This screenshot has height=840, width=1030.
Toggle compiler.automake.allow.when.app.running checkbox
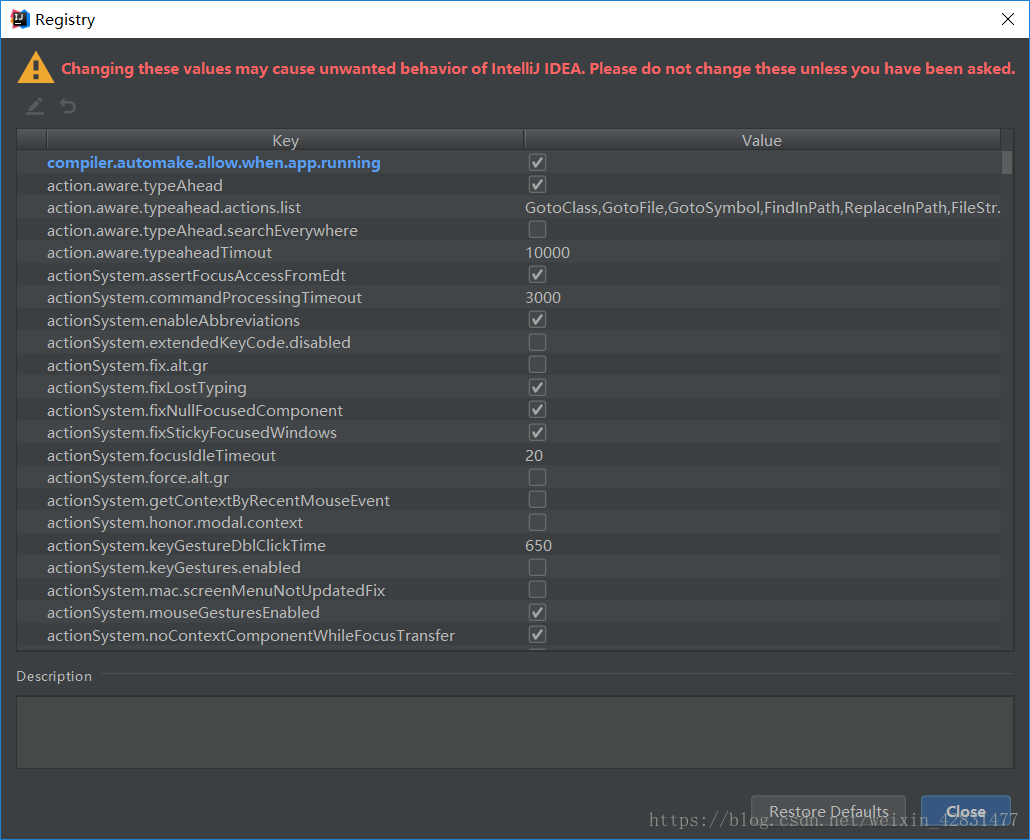537,161
